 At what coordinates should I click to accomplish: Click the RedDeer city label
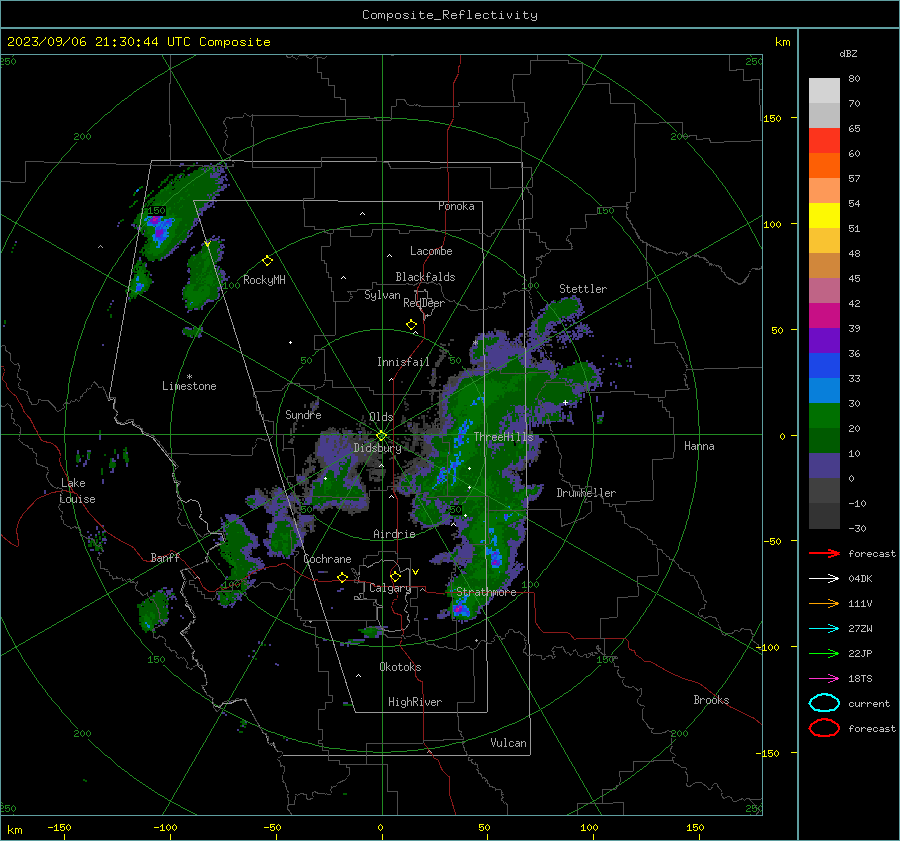pos(424,303)
